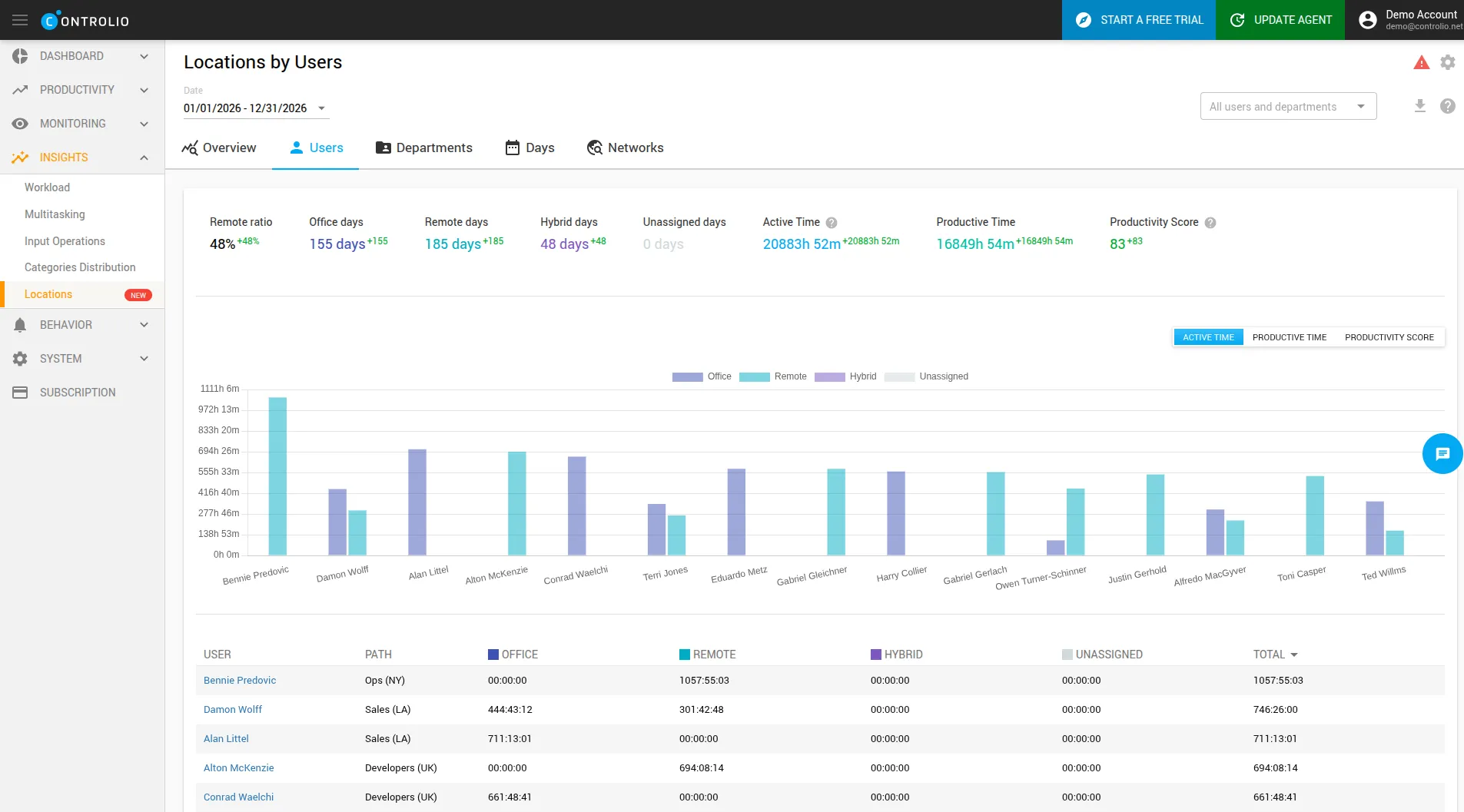Click the Departments folder icon
Viewport: 1464px width, 812px height.
click(383, 147)
